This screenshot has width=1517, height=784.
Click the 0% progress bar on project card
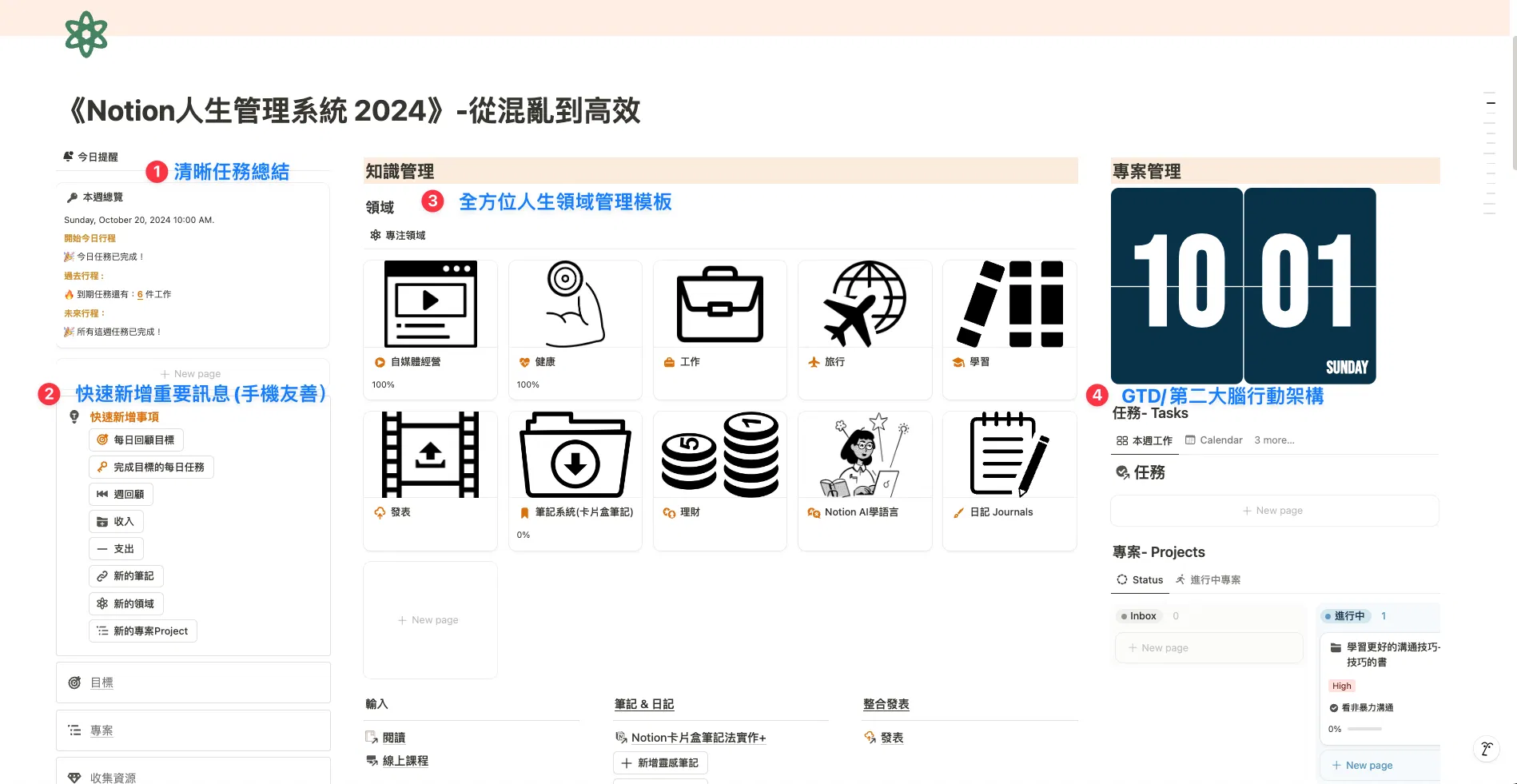1364,729
